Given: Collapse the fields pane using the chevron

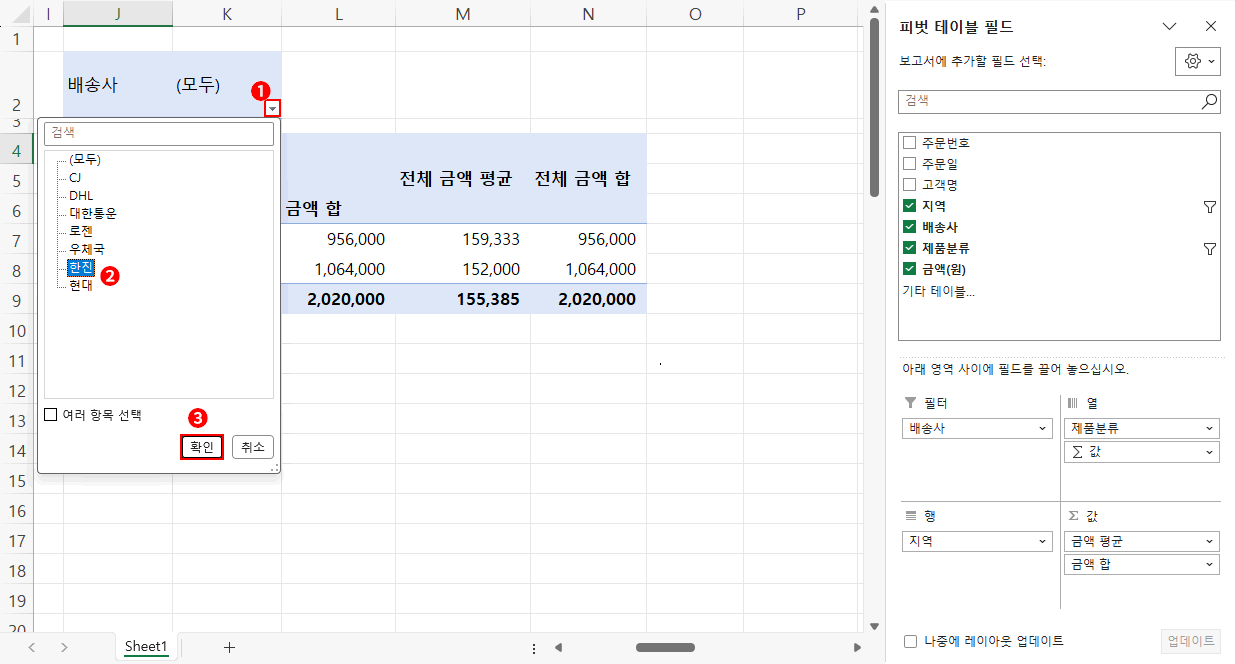Looking at the screenshot, I should pyautogui.click(x=1170, y=26).
